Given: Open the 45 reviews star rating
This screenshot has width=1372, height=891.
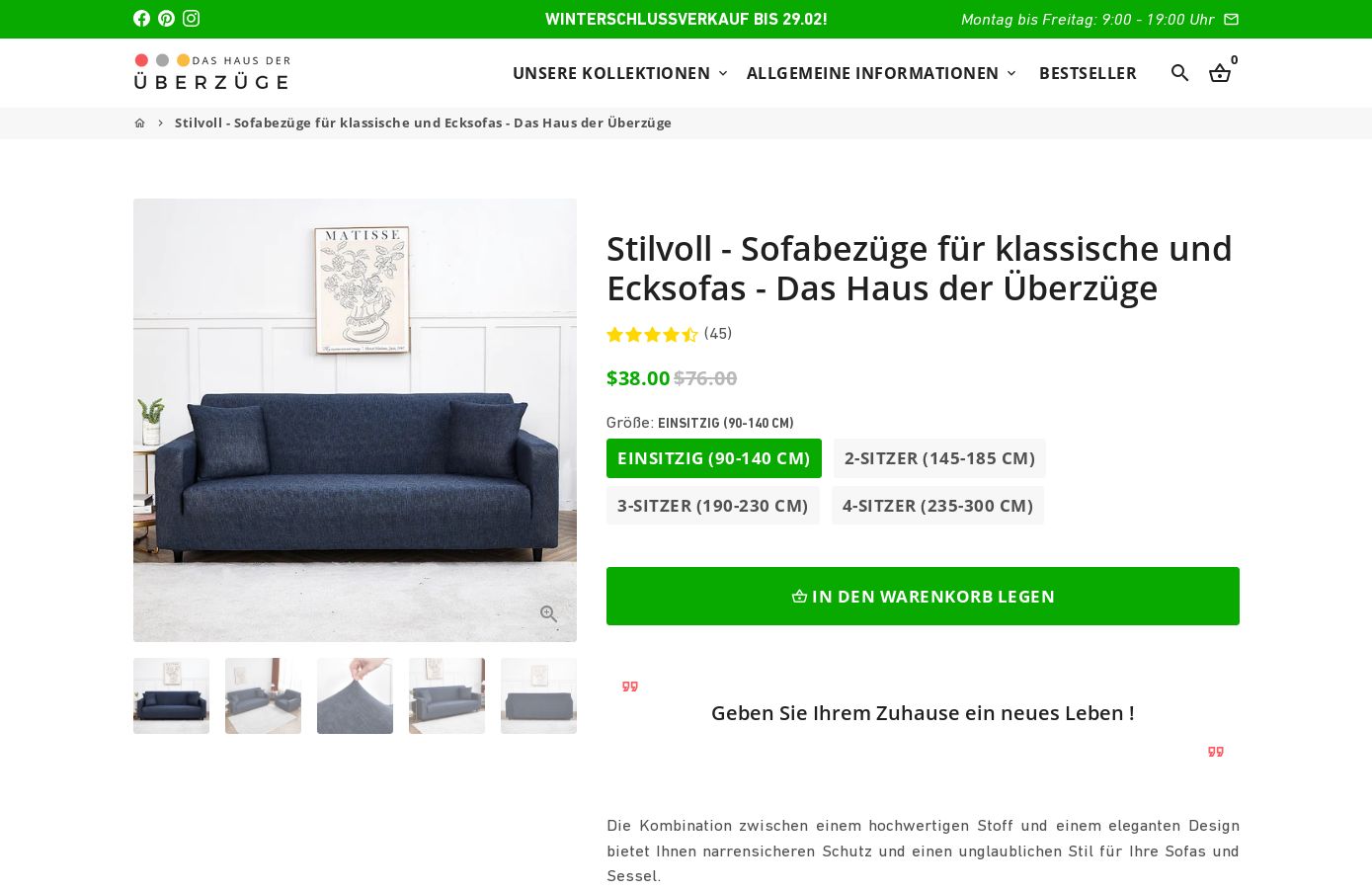Looking at the screenshot, I should [669, 334].
